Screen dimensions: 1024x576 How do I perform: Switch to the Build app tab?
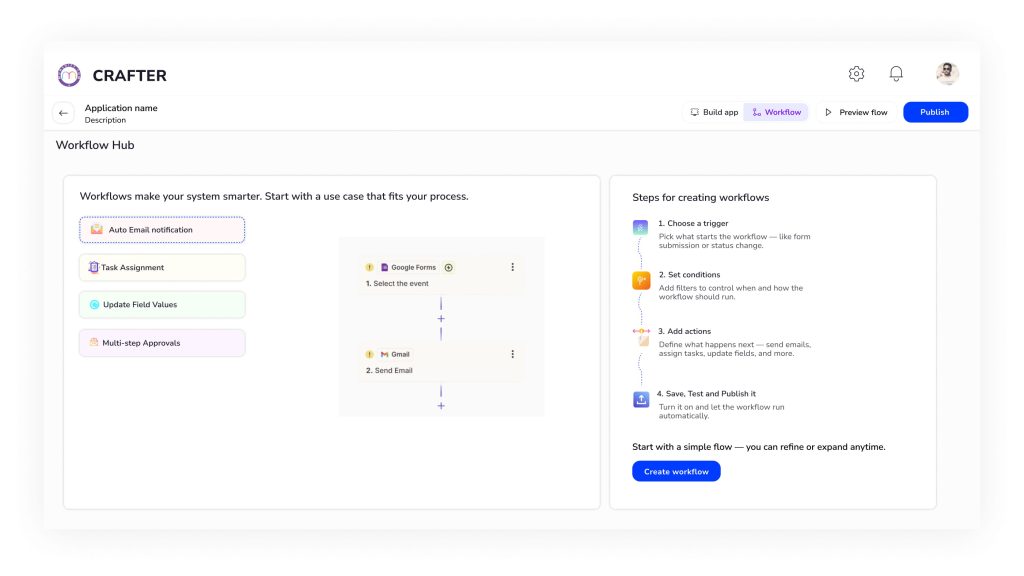coord(714,112)
